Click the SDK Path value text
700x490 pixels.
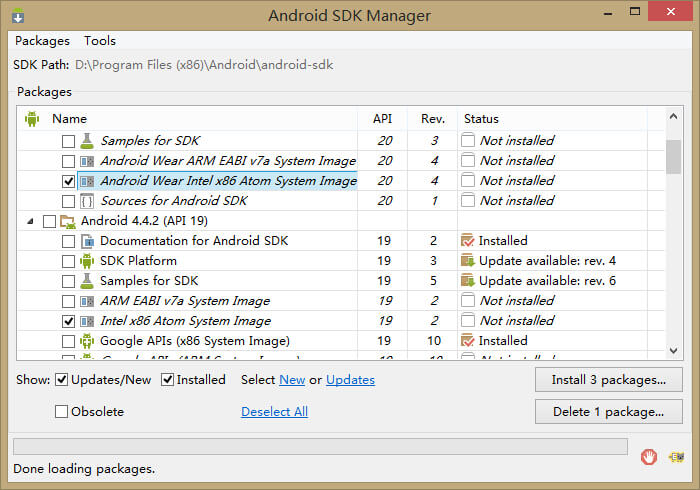click(204, 65)
